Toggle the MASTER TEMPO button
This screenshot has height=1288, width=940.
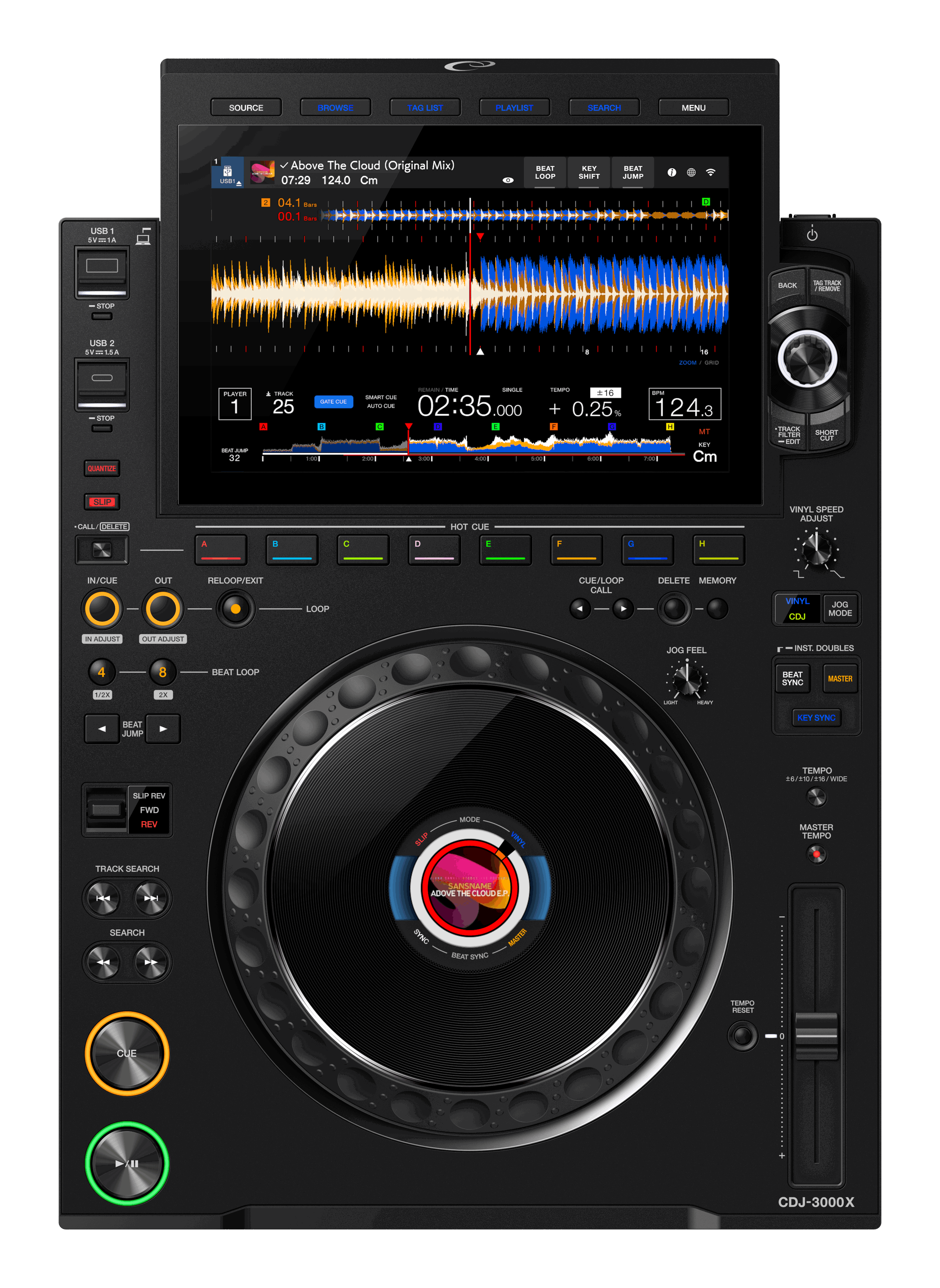pyautogui.click(x=817, y=854)
